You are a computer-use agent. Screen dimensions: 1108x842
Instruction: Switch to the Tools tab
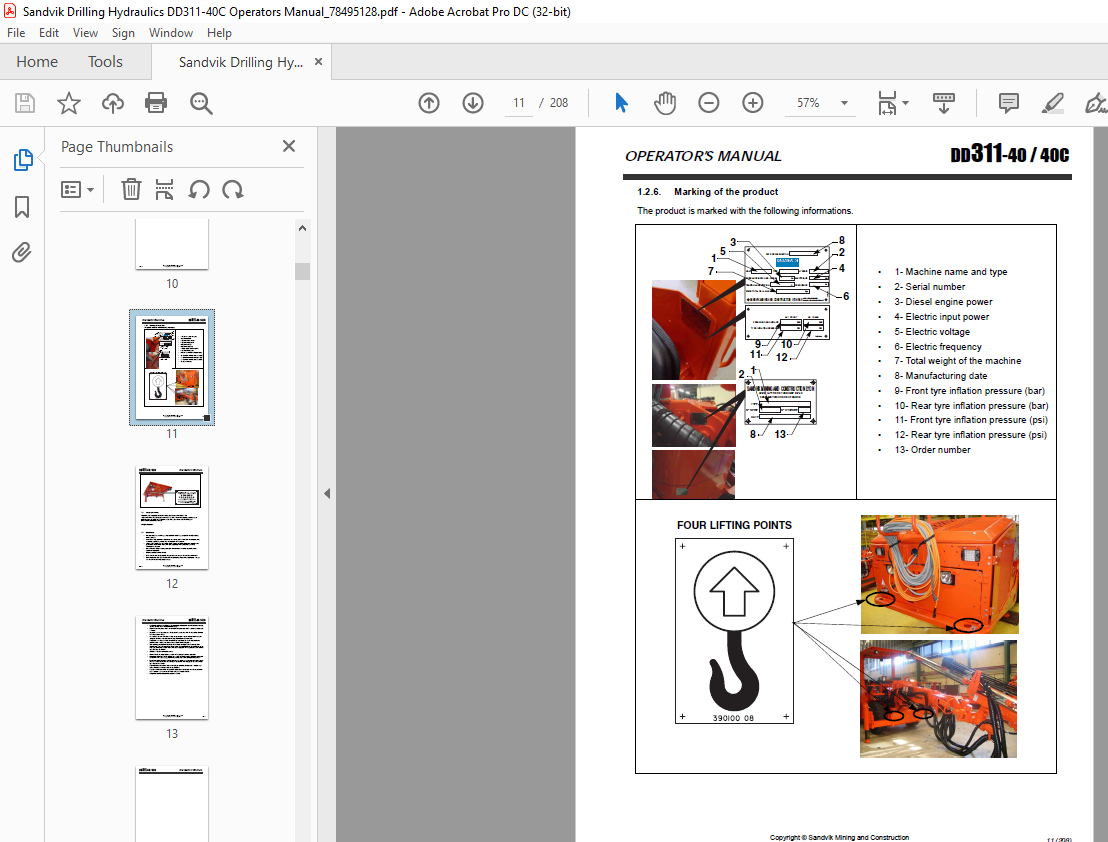pos(105,61)
